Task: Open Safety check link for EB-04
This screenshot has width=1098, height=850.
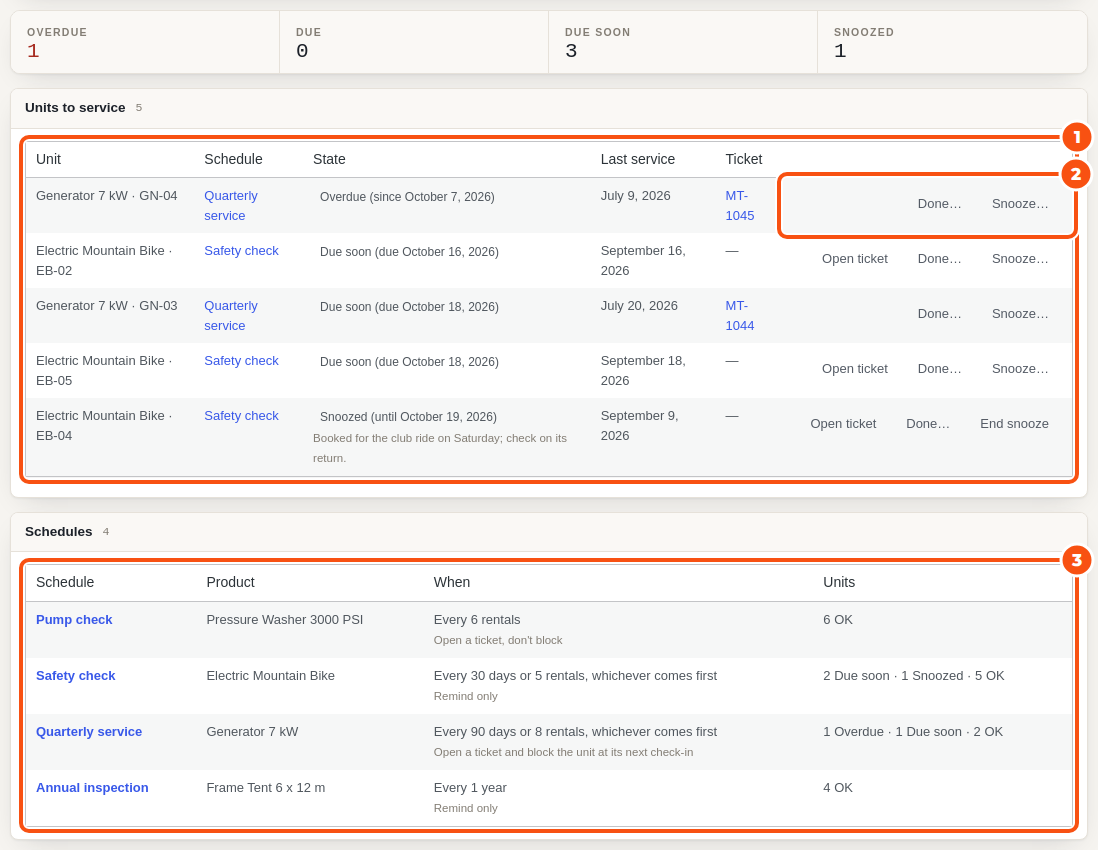Action: coord(241,416)
